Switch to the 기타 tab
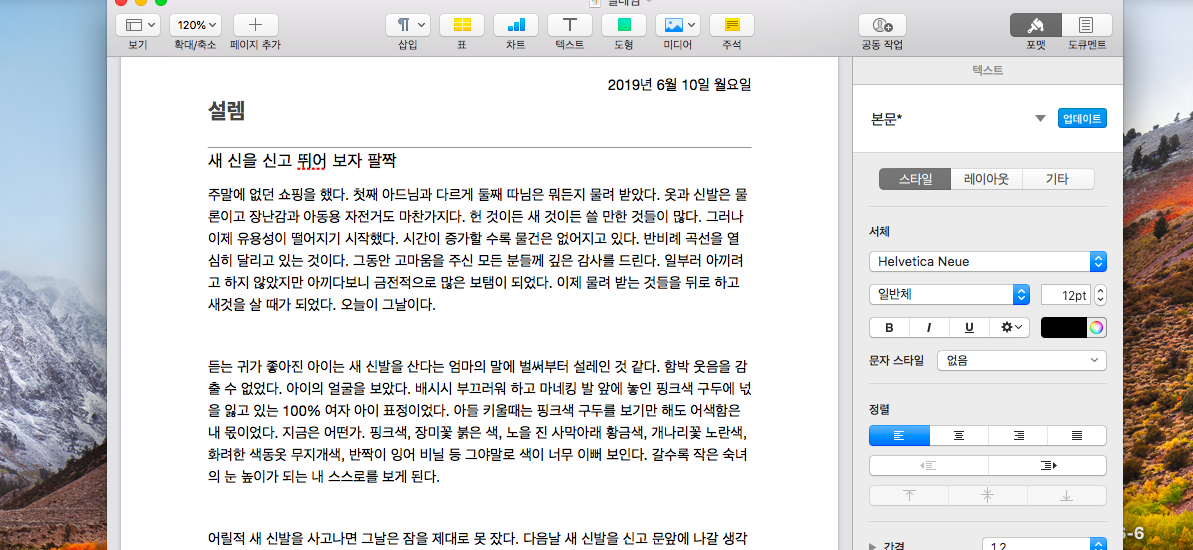1193x550 pixels. point(1058,180)
